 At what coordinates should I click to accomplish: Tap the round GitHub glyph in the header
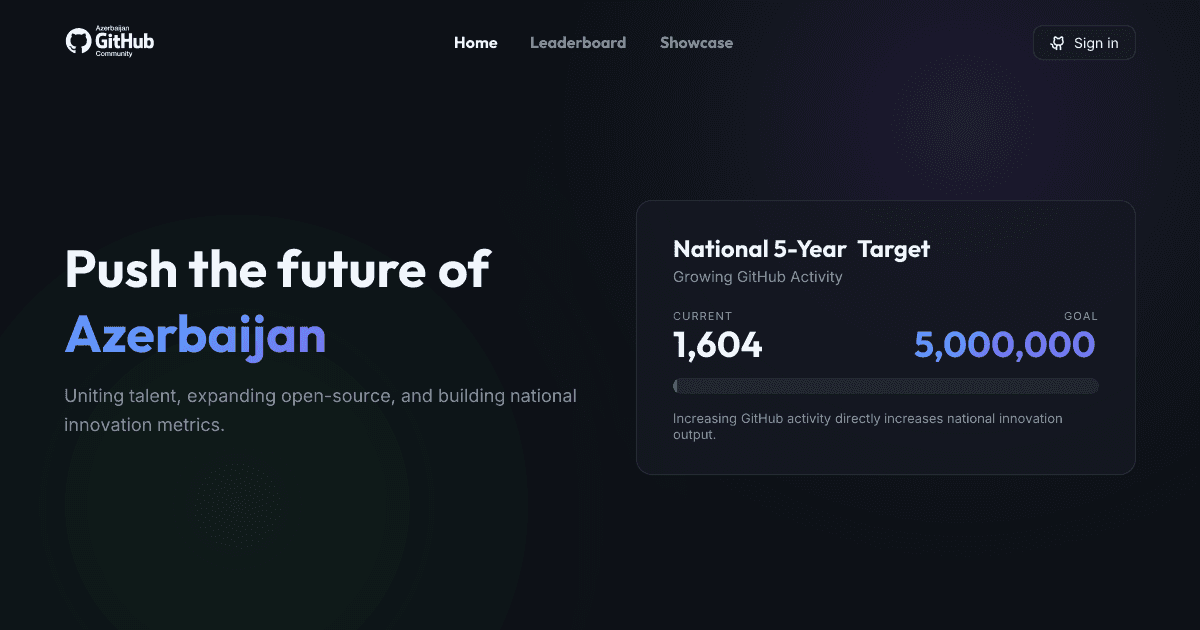pos(78,40)
